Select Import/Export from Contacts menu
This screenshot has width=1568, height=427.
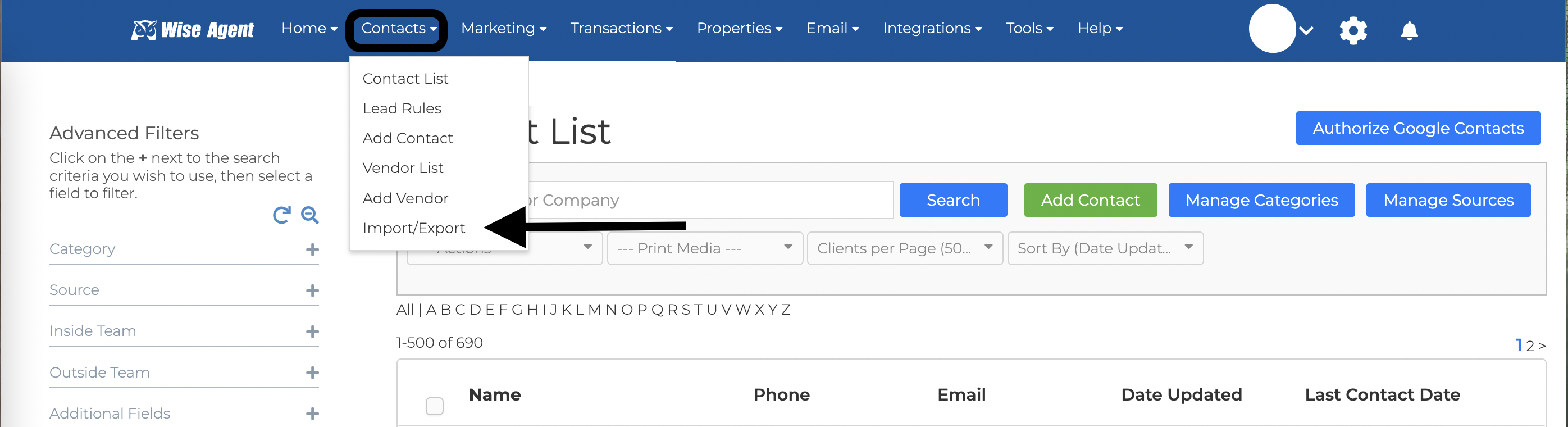click(x=413, y=228)
